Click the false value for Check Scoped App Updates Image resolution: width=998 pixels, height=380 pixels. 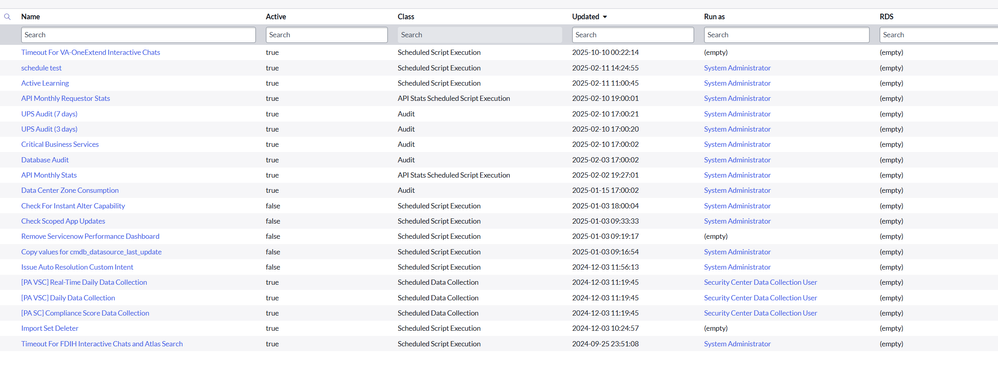[272, 222]
